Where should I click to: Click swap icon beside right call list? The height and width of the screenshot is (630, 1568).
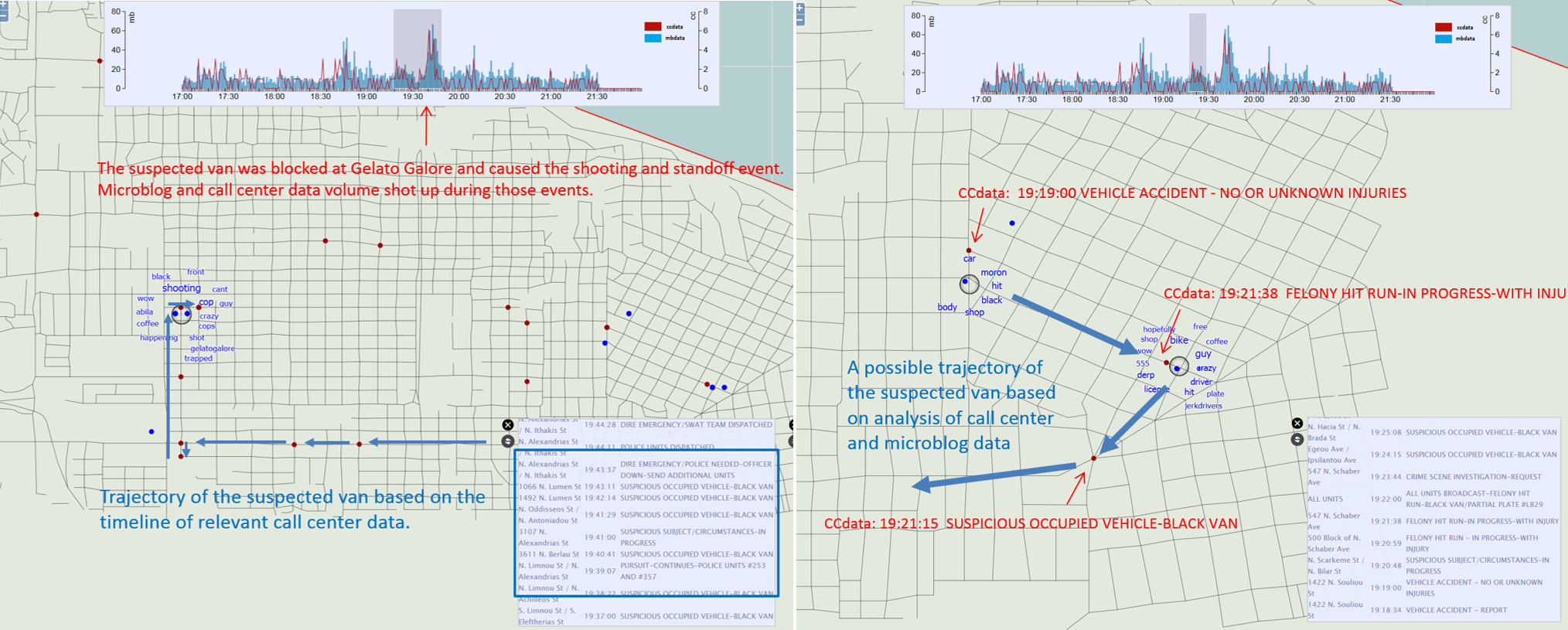[1297, 439]
